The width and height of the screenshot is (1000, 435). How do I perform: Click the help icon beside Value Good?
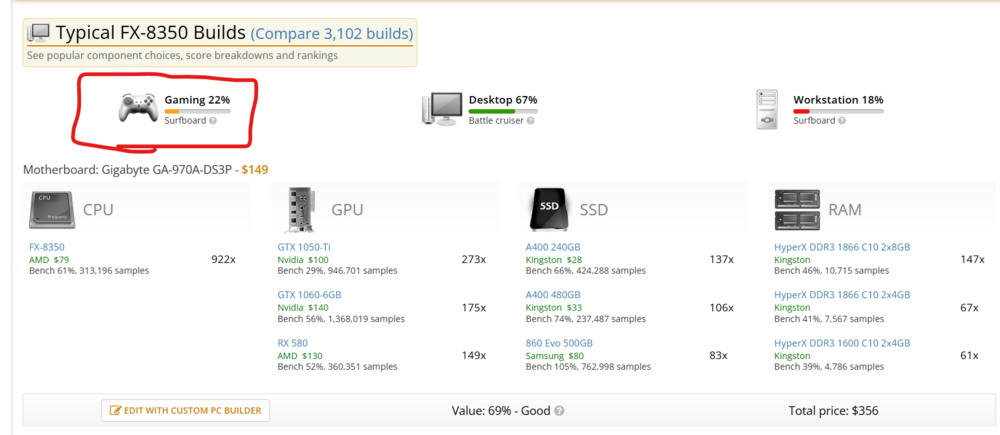[x=559, y=411]
